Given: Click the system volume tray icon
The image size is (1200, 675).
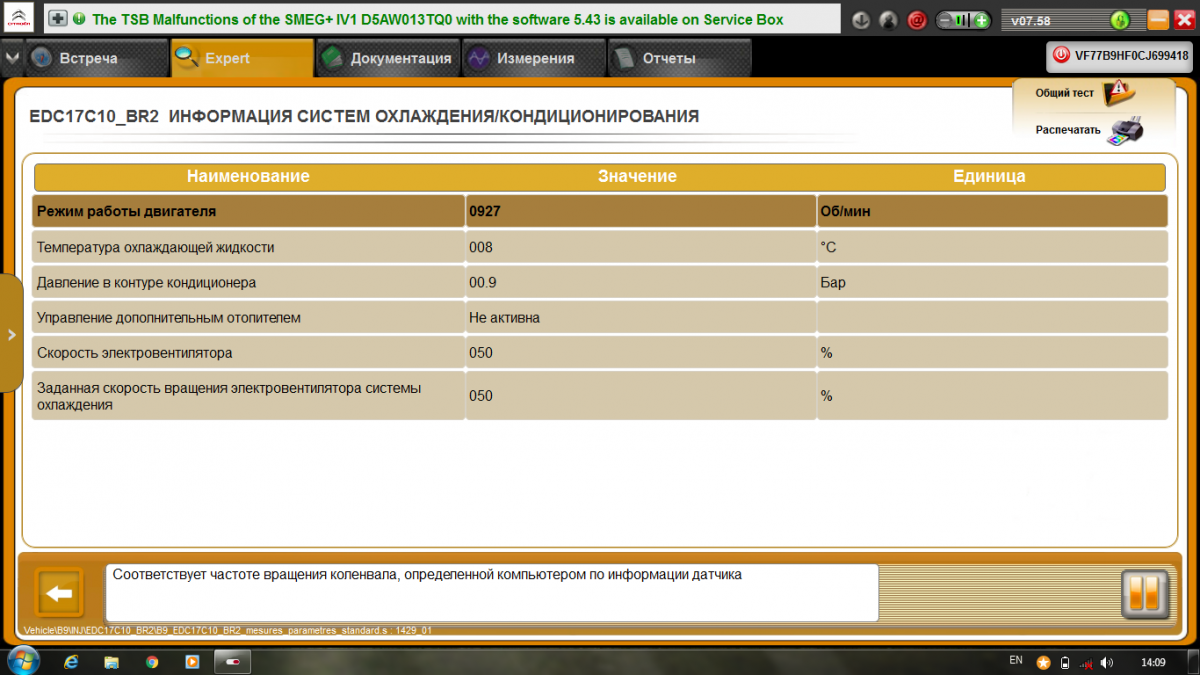Looking at the screenshot, I should [x=1108, y=662].
